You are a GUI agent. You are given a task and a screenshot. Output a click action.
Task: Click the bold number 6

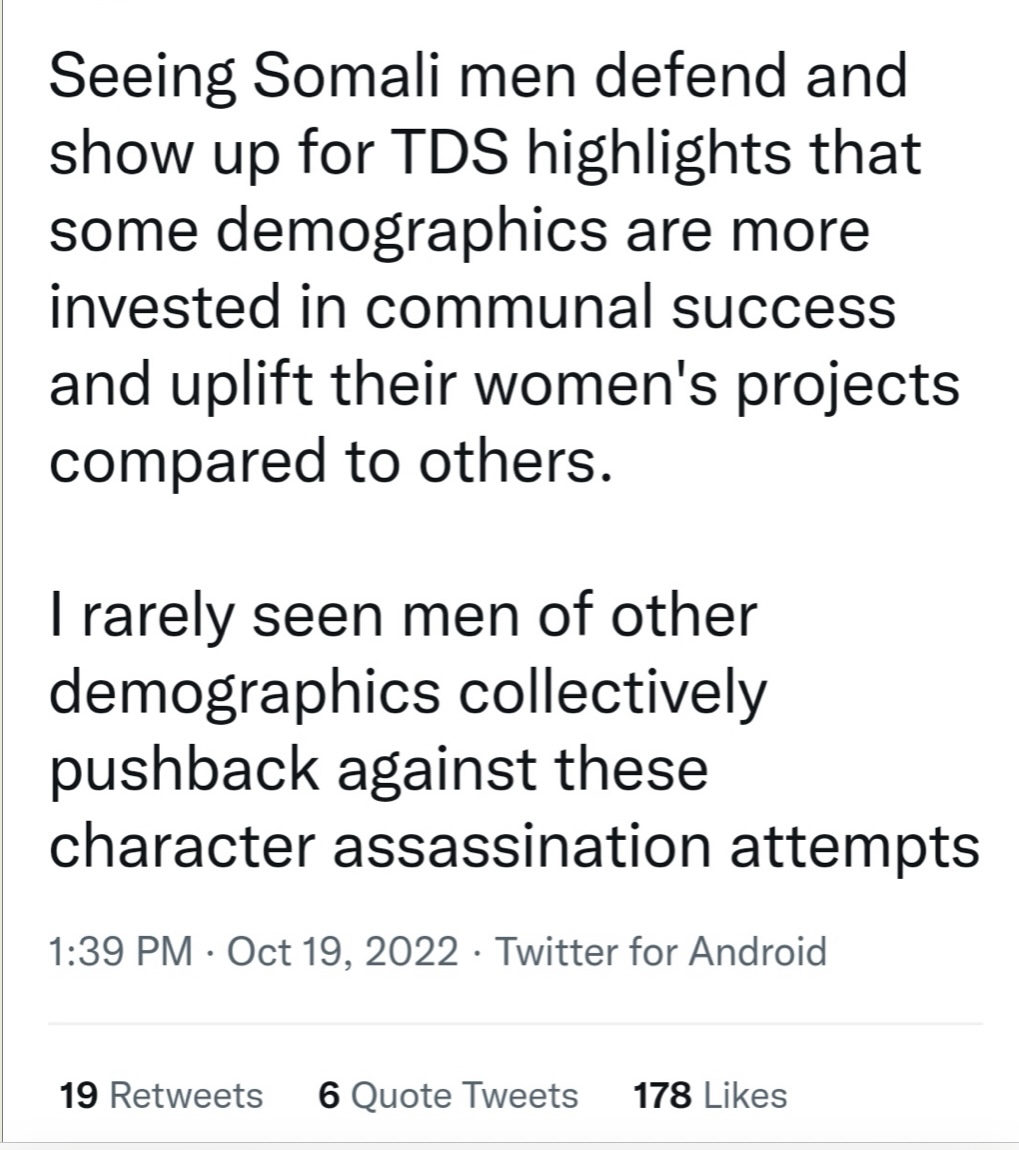[x=329, y=1095]
